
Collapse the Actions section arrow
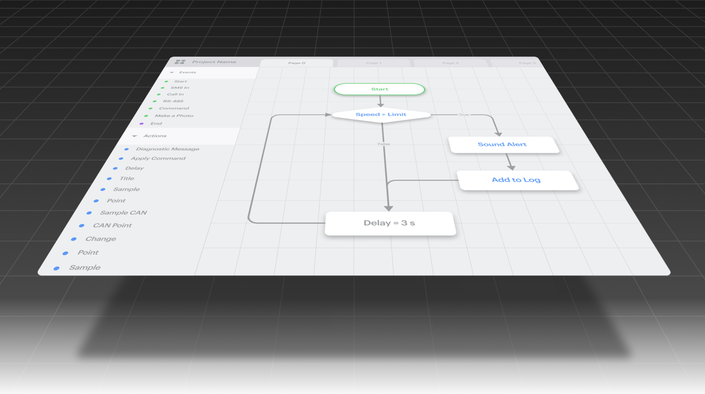point(134,136)
